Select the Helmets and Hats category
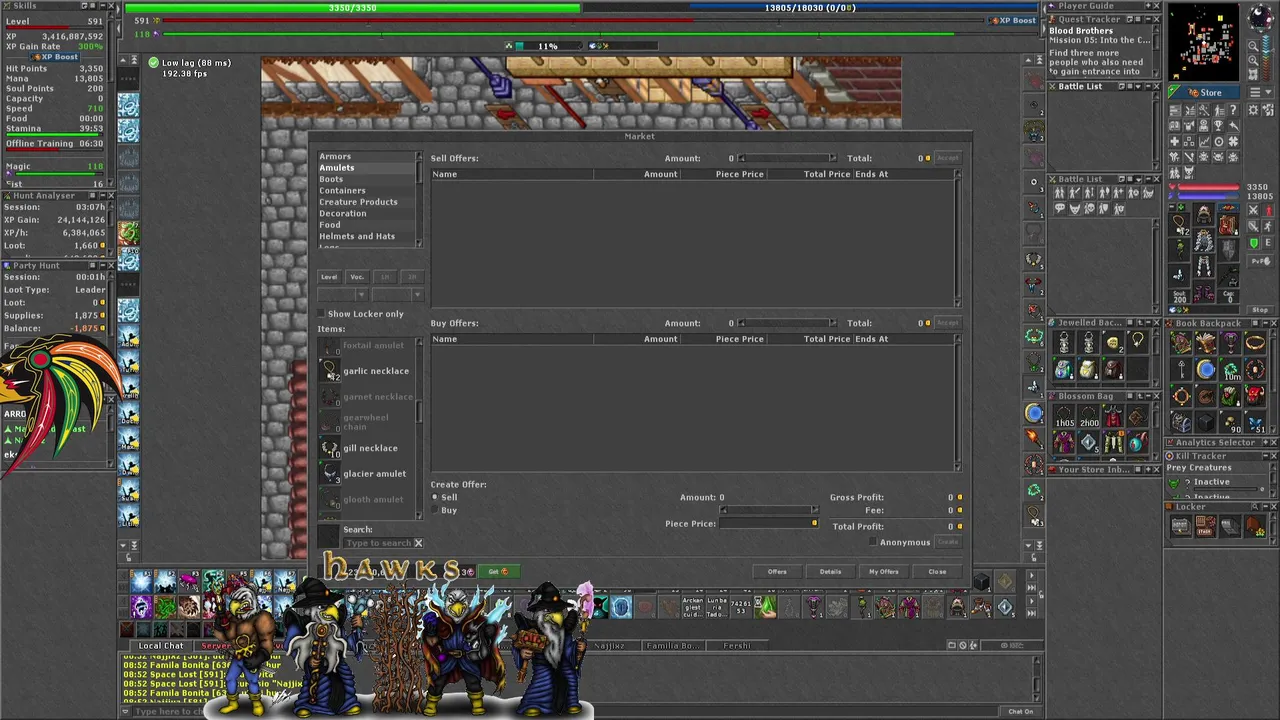 [367, 236]
